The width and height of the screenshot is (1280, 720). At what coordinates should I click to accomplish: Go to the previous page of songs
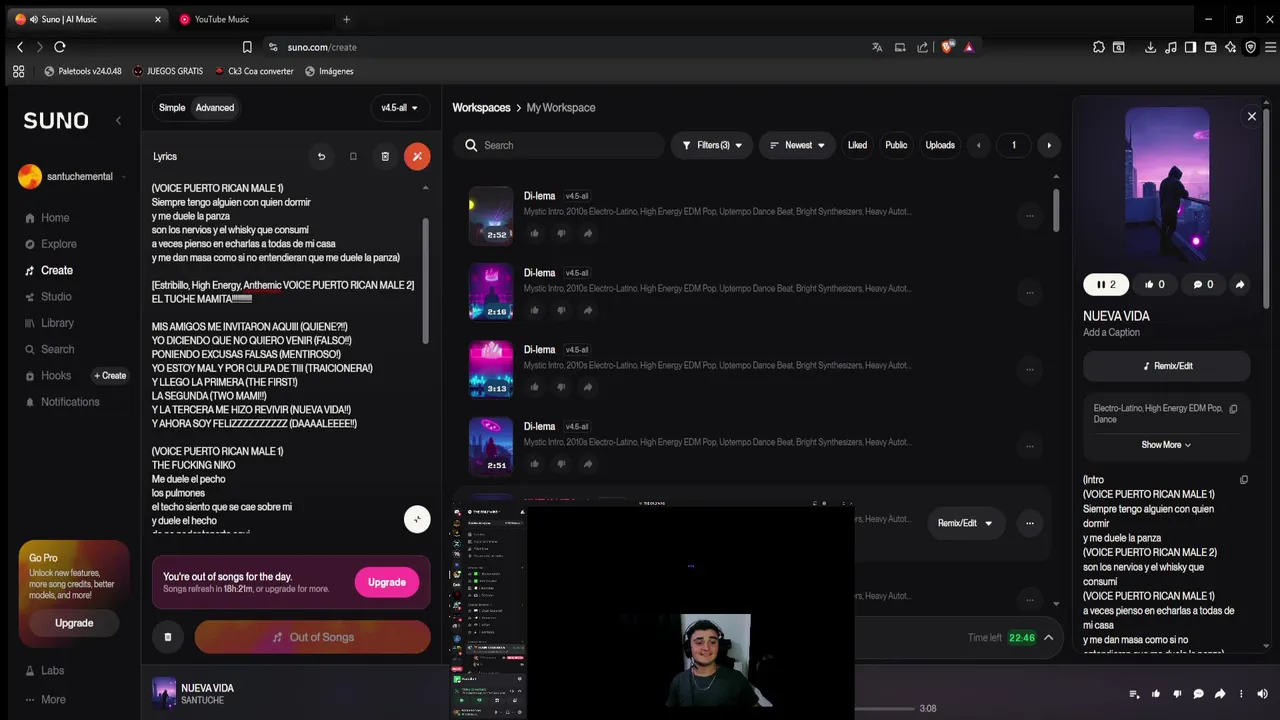[978, 145]
